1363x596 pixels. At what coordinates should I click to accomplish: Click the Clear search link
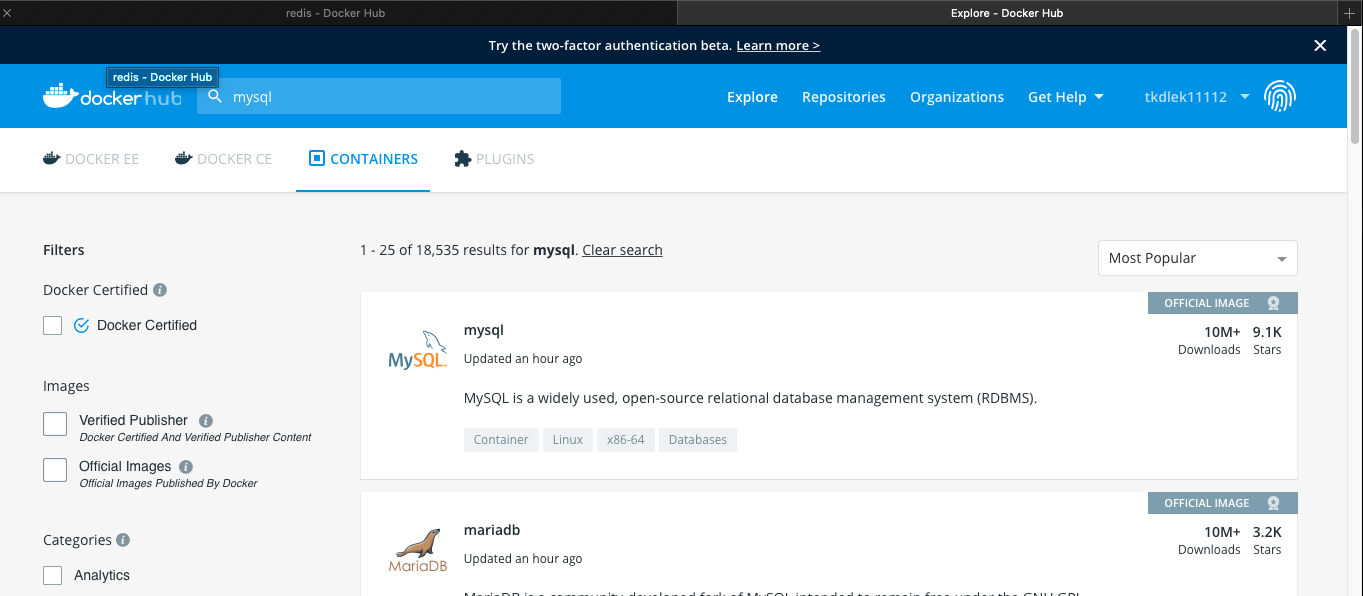tap(622, 250)
